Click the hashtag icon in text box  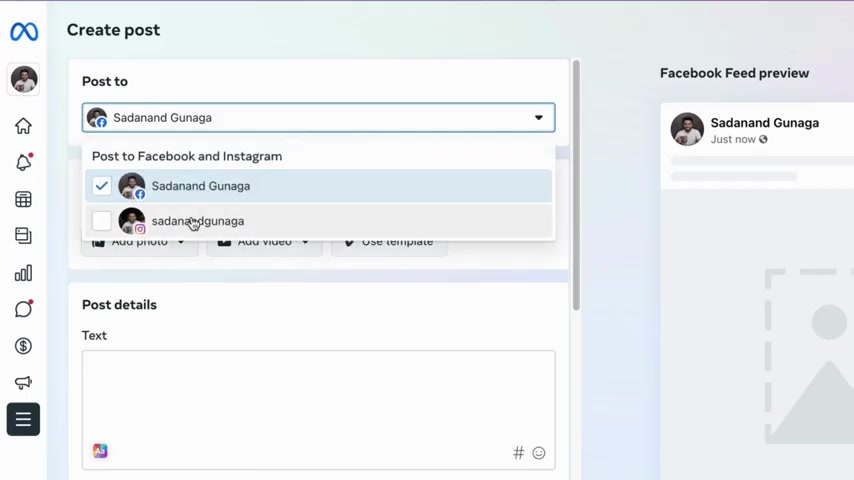coord(518,453)
